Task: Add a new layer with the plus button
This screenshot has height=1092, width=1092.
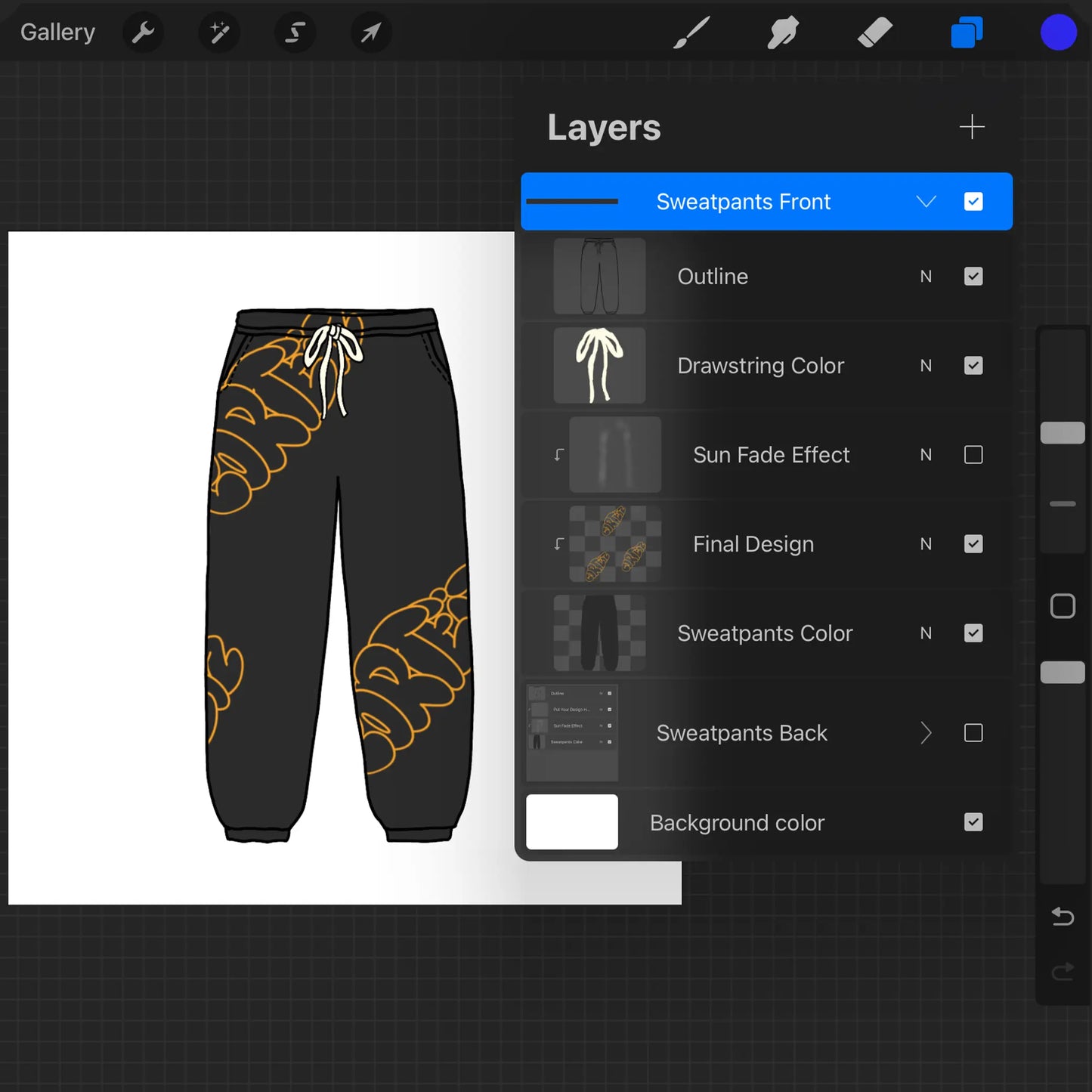Action: (972, 126)
